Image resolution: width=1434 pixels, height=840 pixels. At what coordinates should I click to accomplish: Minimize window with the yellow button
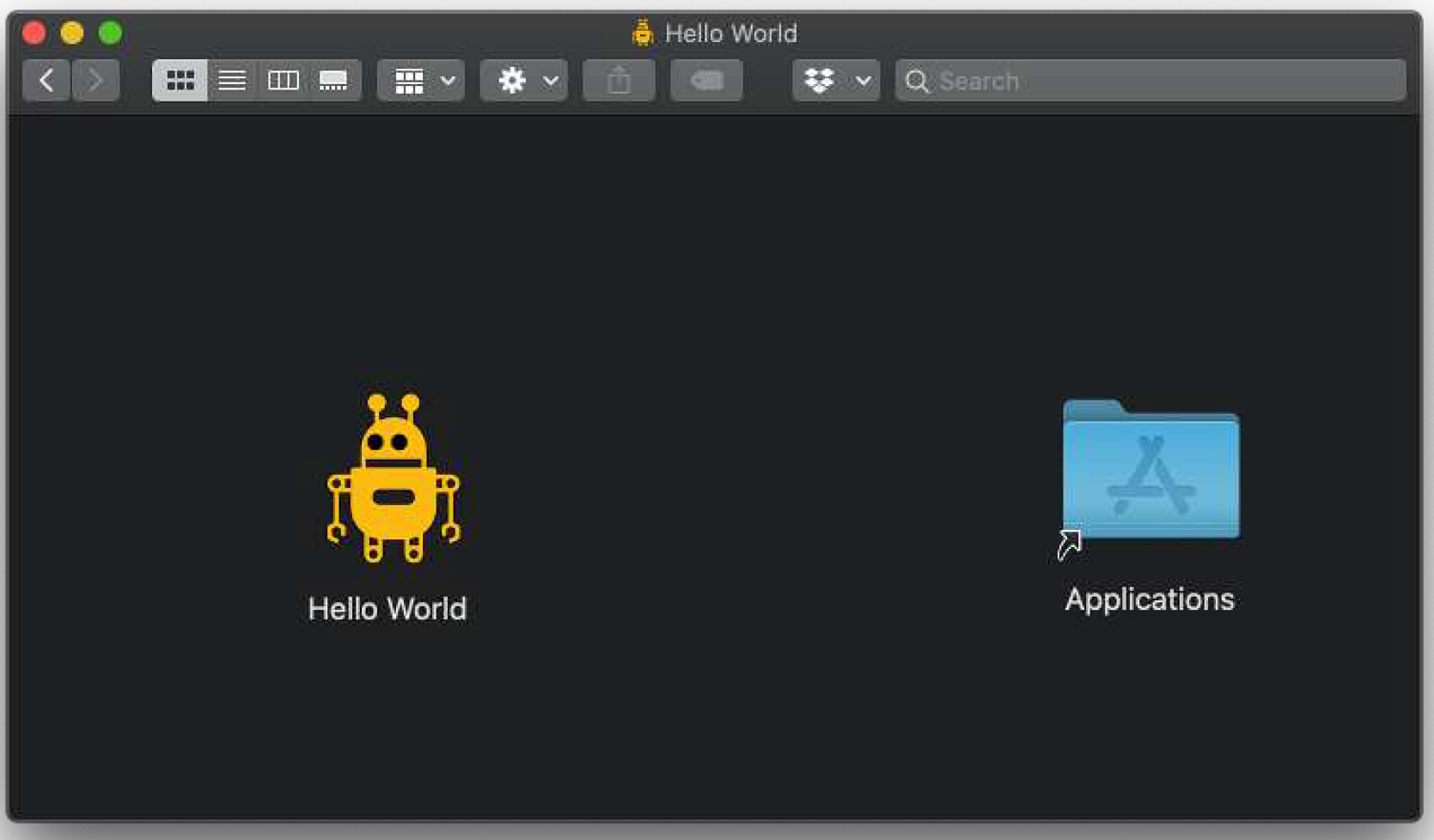point(72,33)
